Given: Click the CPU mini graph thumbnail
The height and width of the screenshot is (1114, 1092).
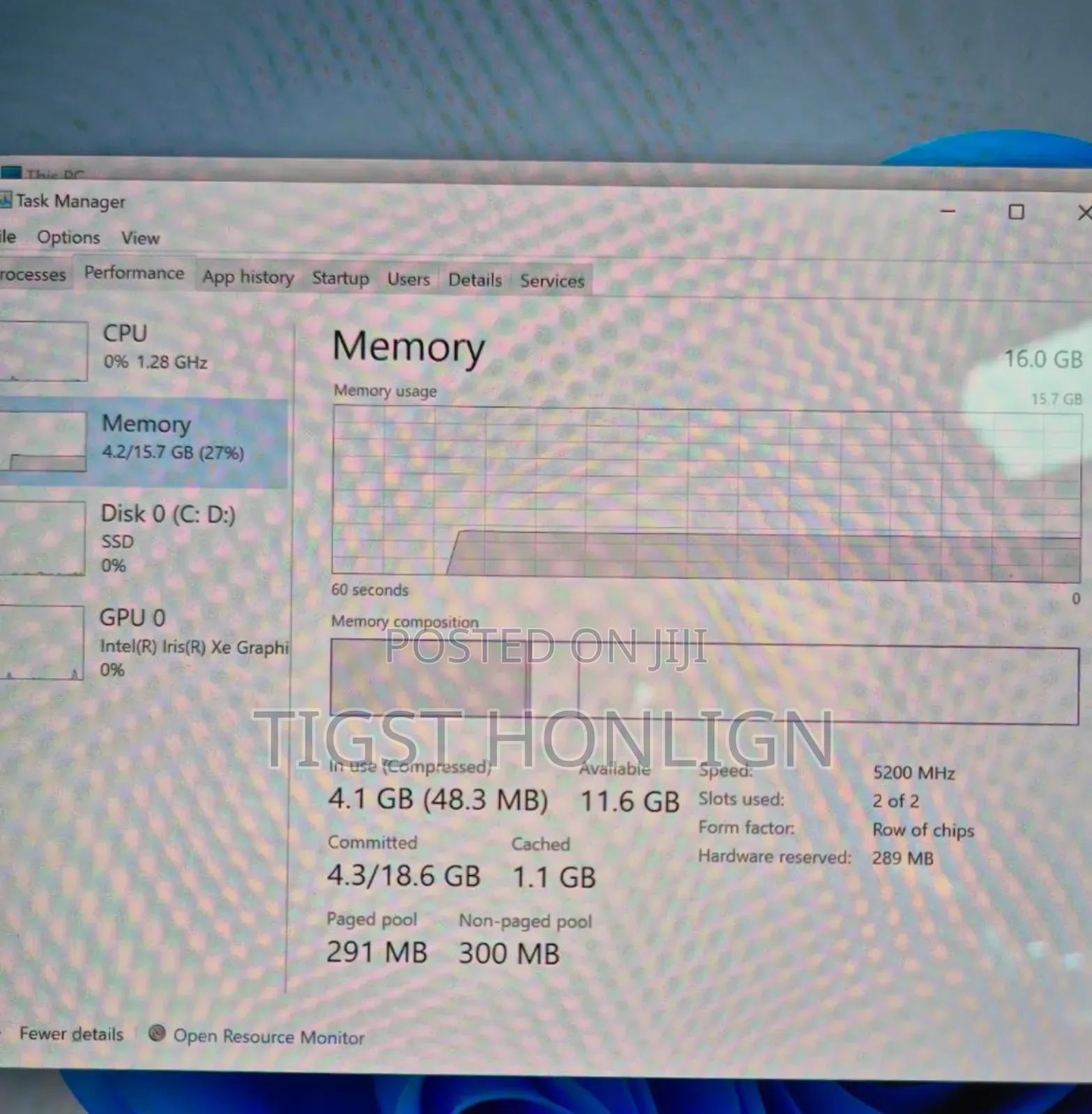Looking at the screenshot, I should click(43, 351).
